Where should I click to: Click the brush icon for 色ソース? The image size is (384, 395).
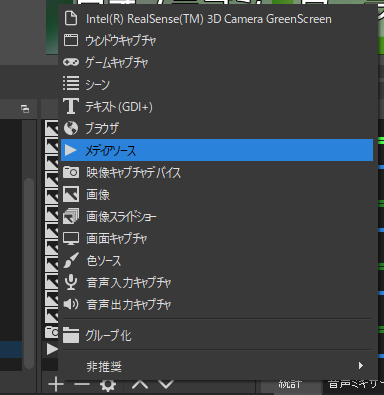(x=71, y=260)
